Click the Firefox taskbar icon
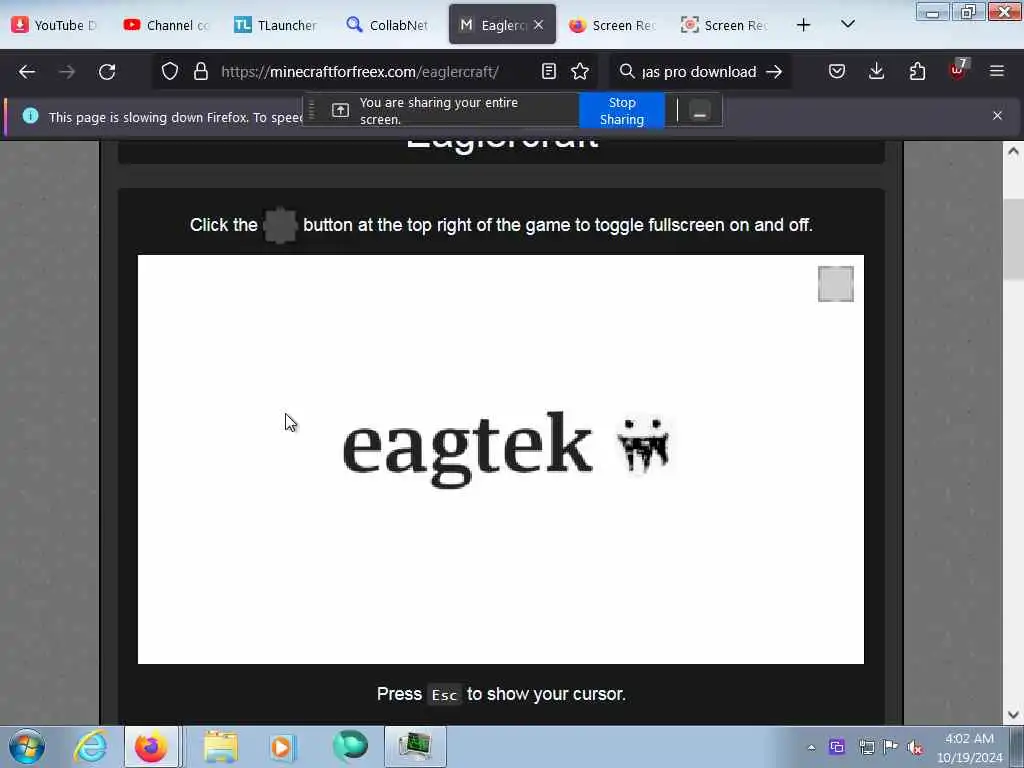1024x768 pixels. coord(151,746)
